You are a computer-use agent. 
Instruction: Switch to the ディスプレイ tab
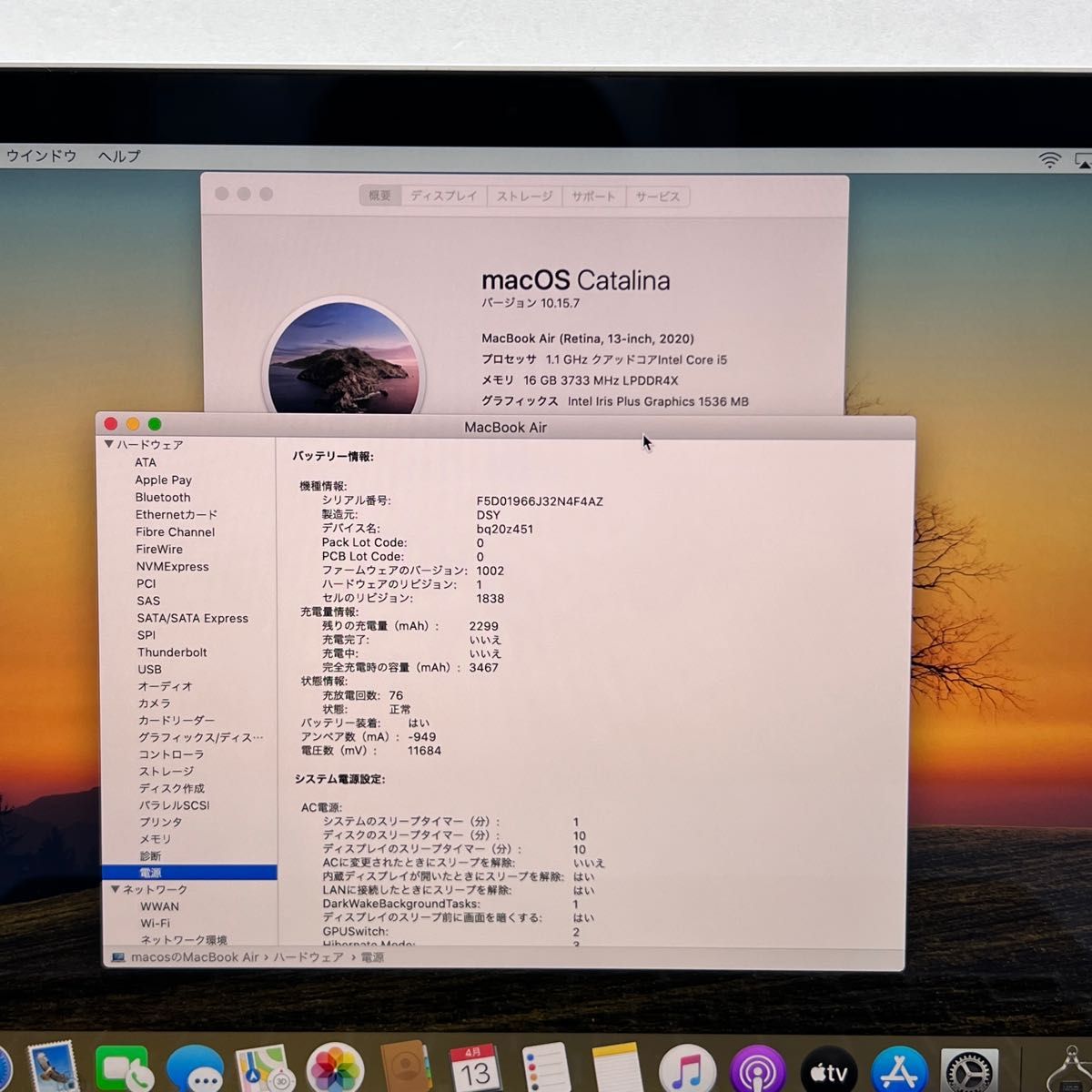click(443, 196)
